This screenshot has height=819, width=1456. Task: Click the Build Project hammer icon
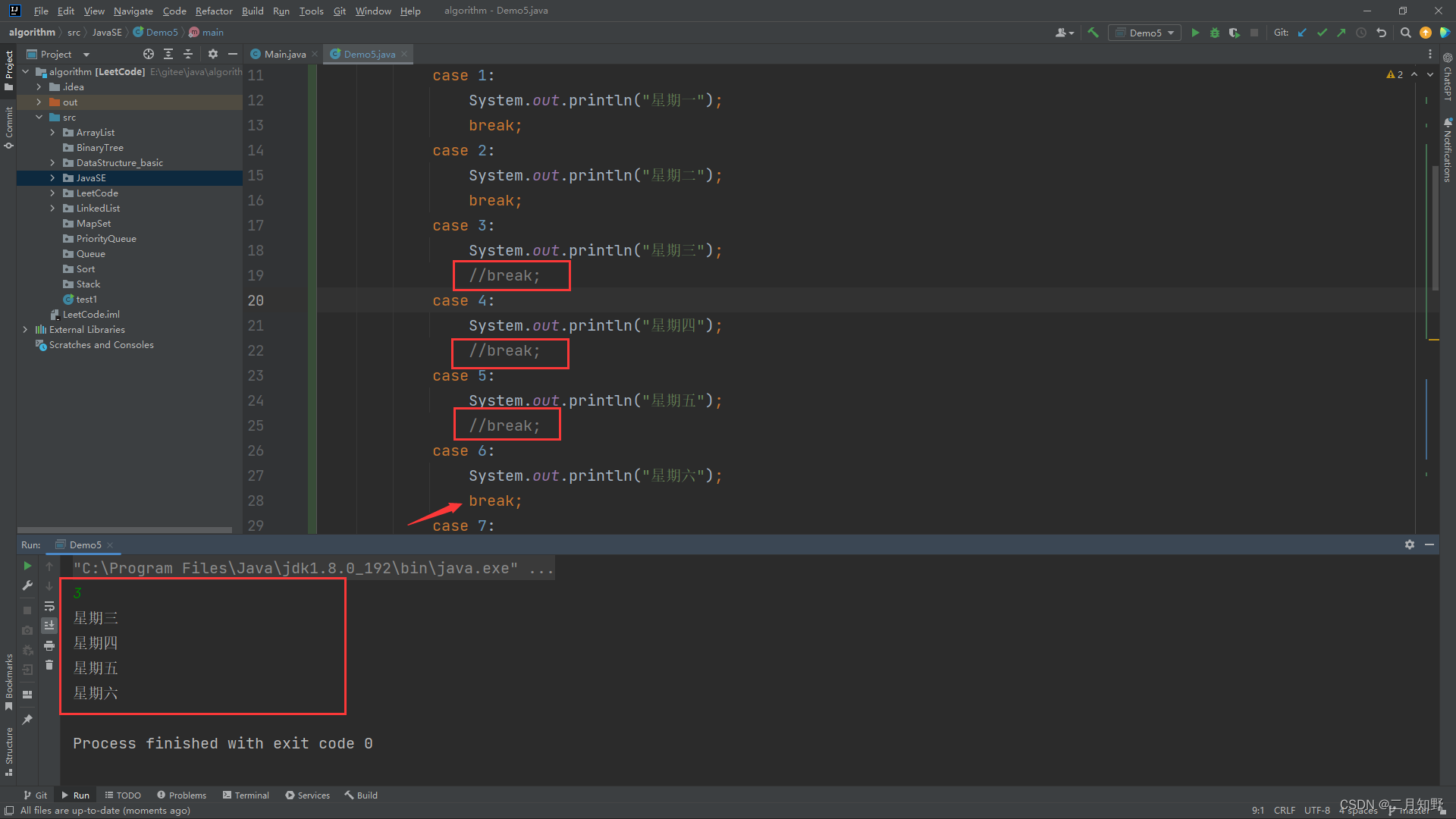[1093, 33]
